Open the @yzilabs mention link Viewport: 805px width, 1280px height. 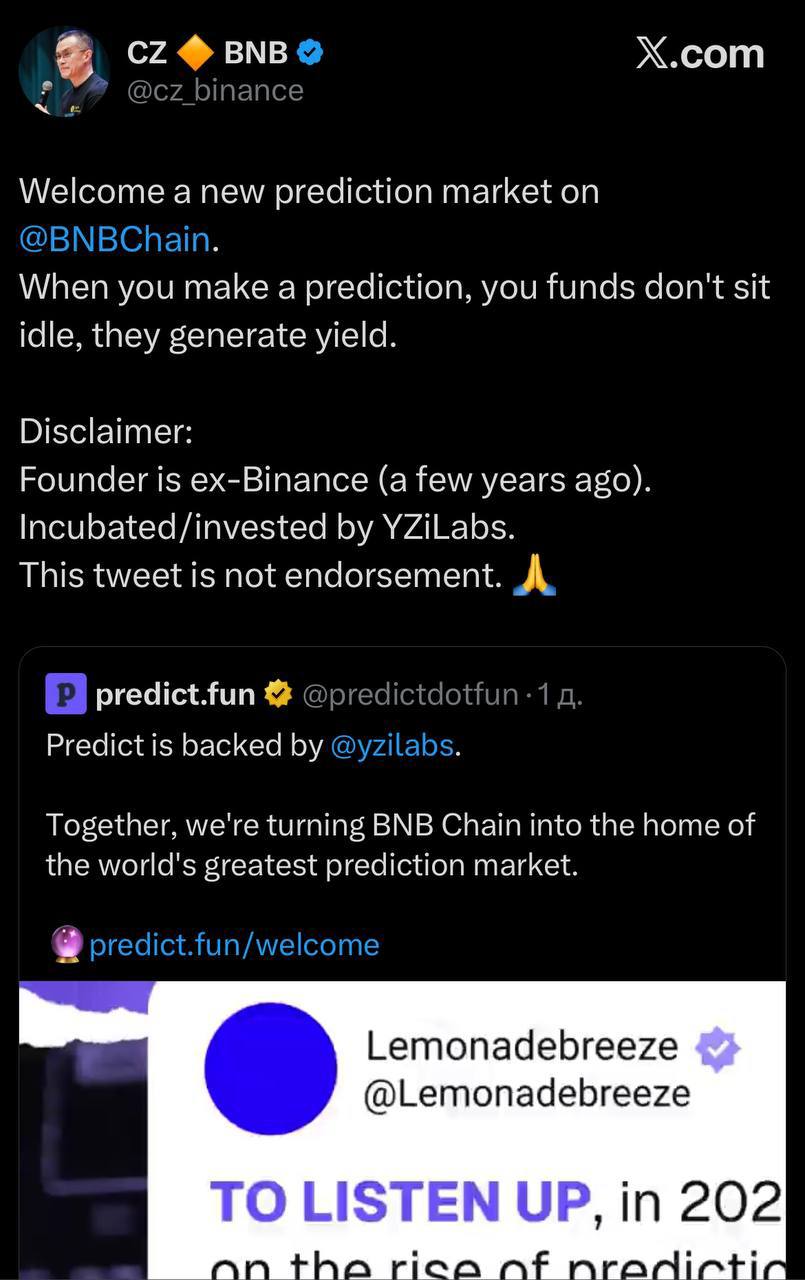tap(392, 745)
